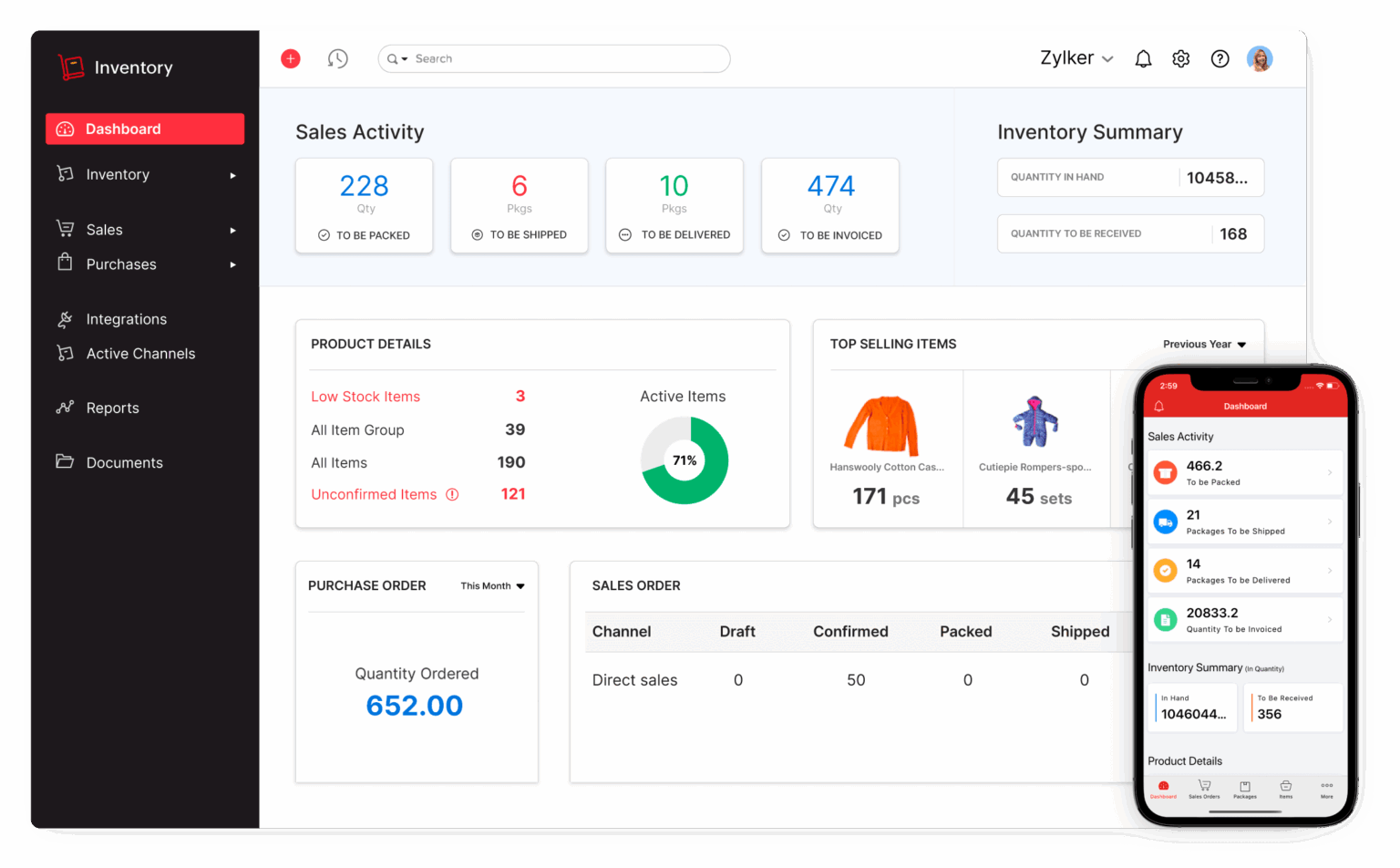Open the recent history clock icon
1400x868 pixels.
pyautogui.click(x=338, y=58)
